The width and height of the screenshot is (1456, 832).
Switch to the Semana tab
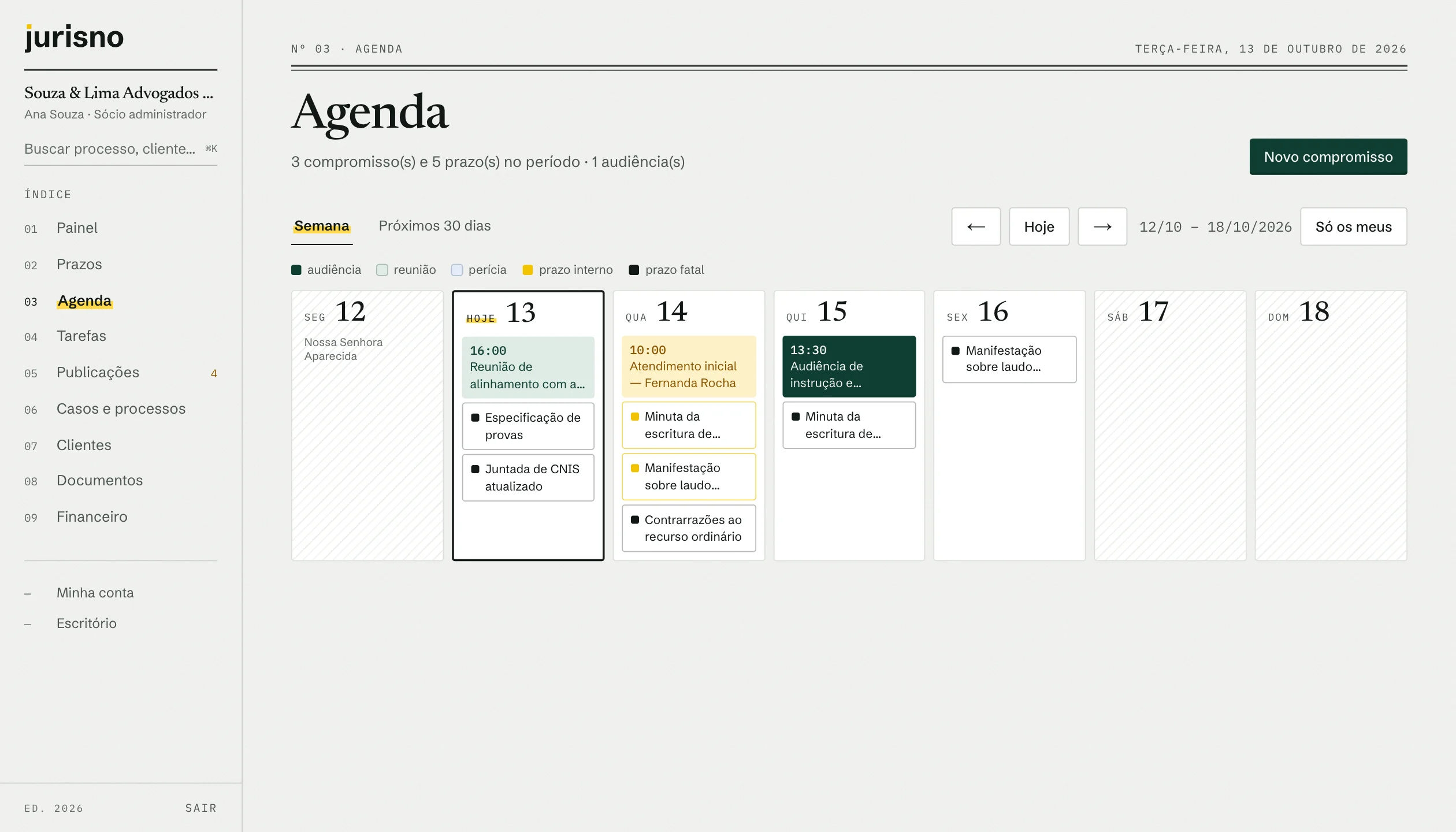pyautogui.click(x=322, y=226)
